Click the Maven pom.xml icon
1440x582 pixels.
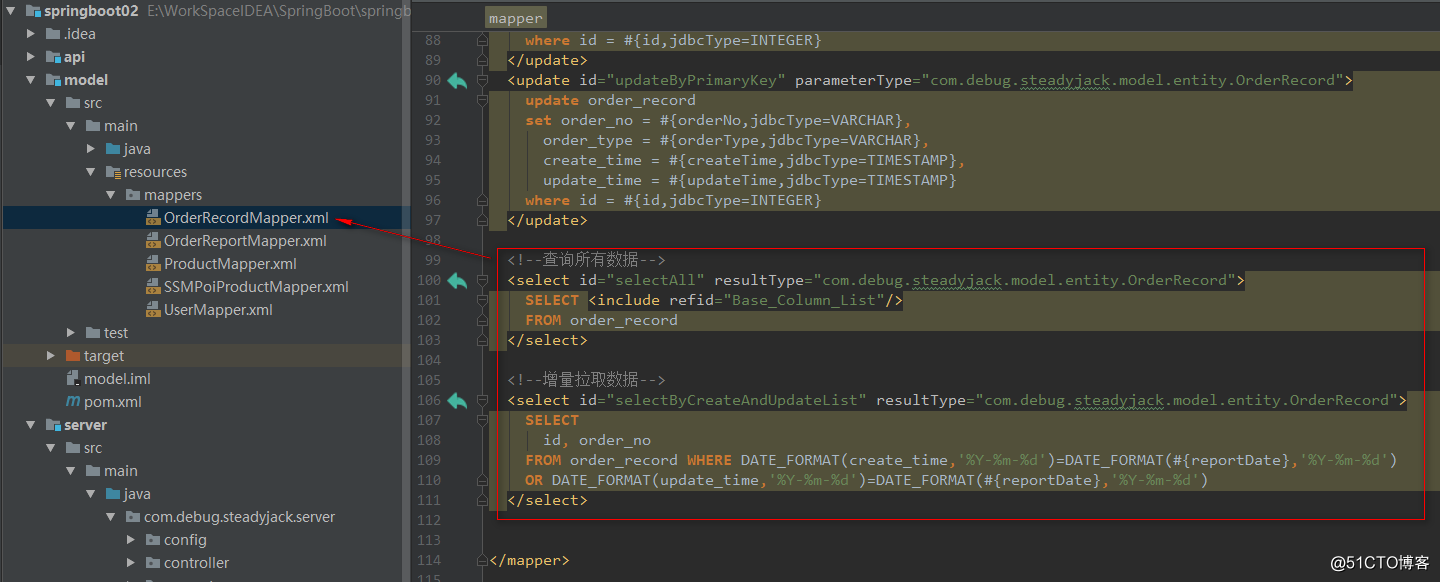(x=73, y=402)
